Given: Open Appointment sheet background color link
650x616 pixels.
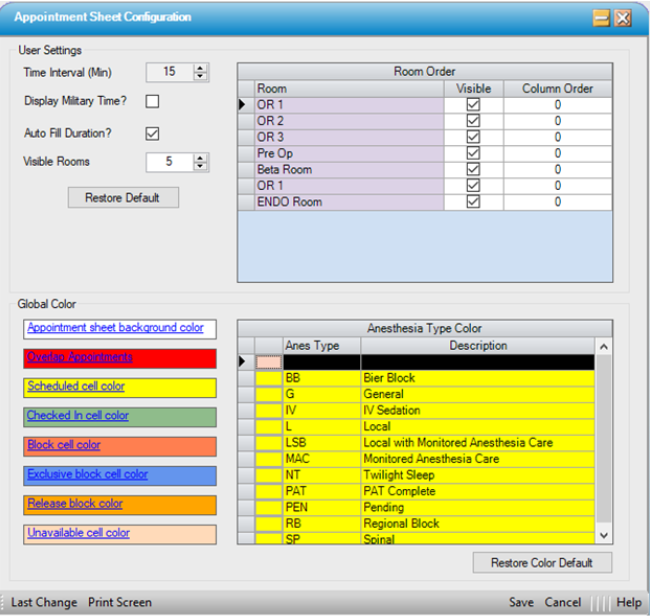Looking at the screenshot, I should pos(115,328).
